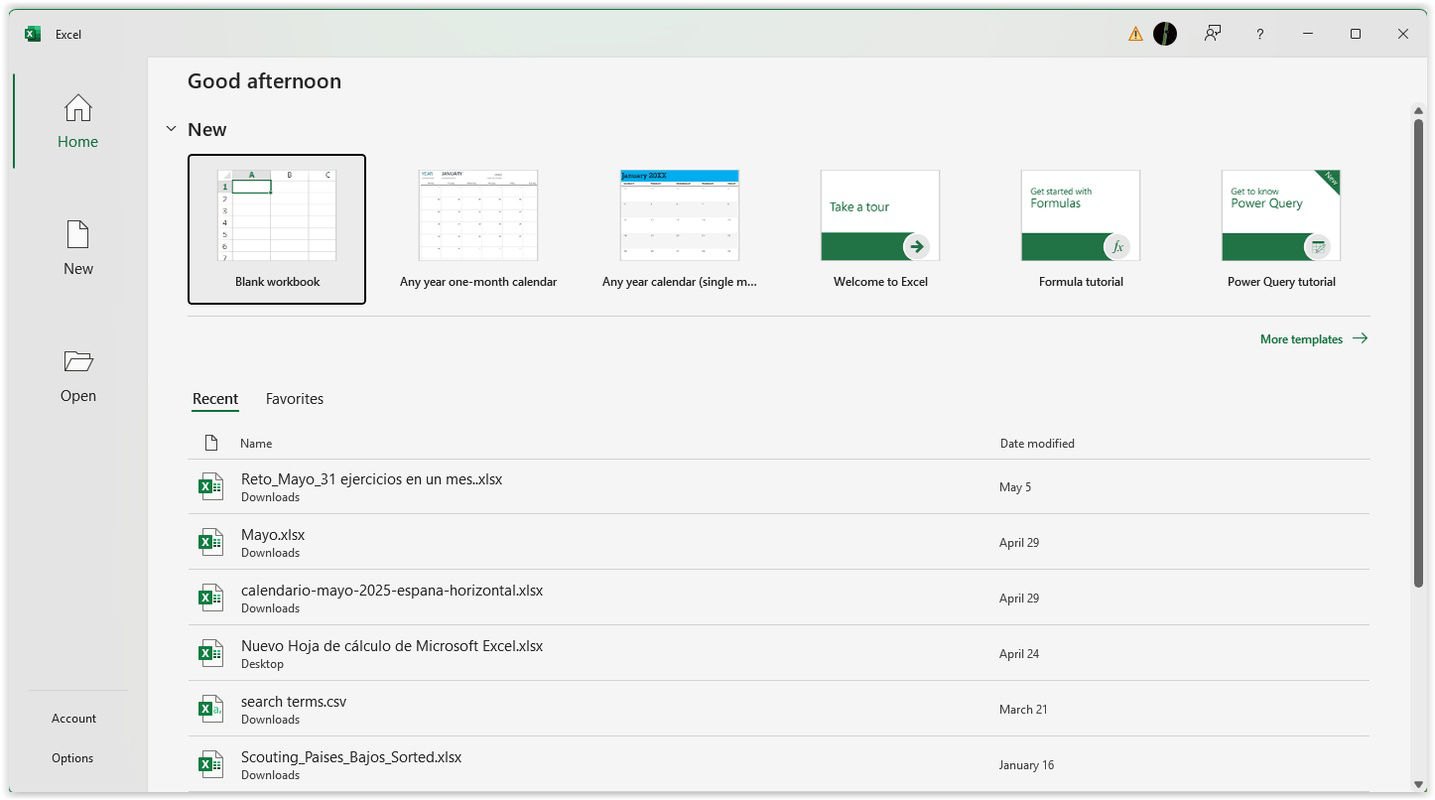Image resolution: width=1435 pixels, height=800 pixels.
Task: Click the New document icon in sidebar
Action: (77, 245)
